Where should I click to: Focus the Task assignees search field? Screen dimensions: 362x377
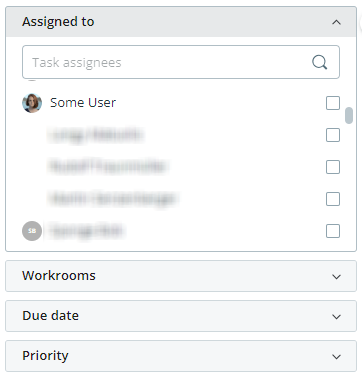(181, 62)
